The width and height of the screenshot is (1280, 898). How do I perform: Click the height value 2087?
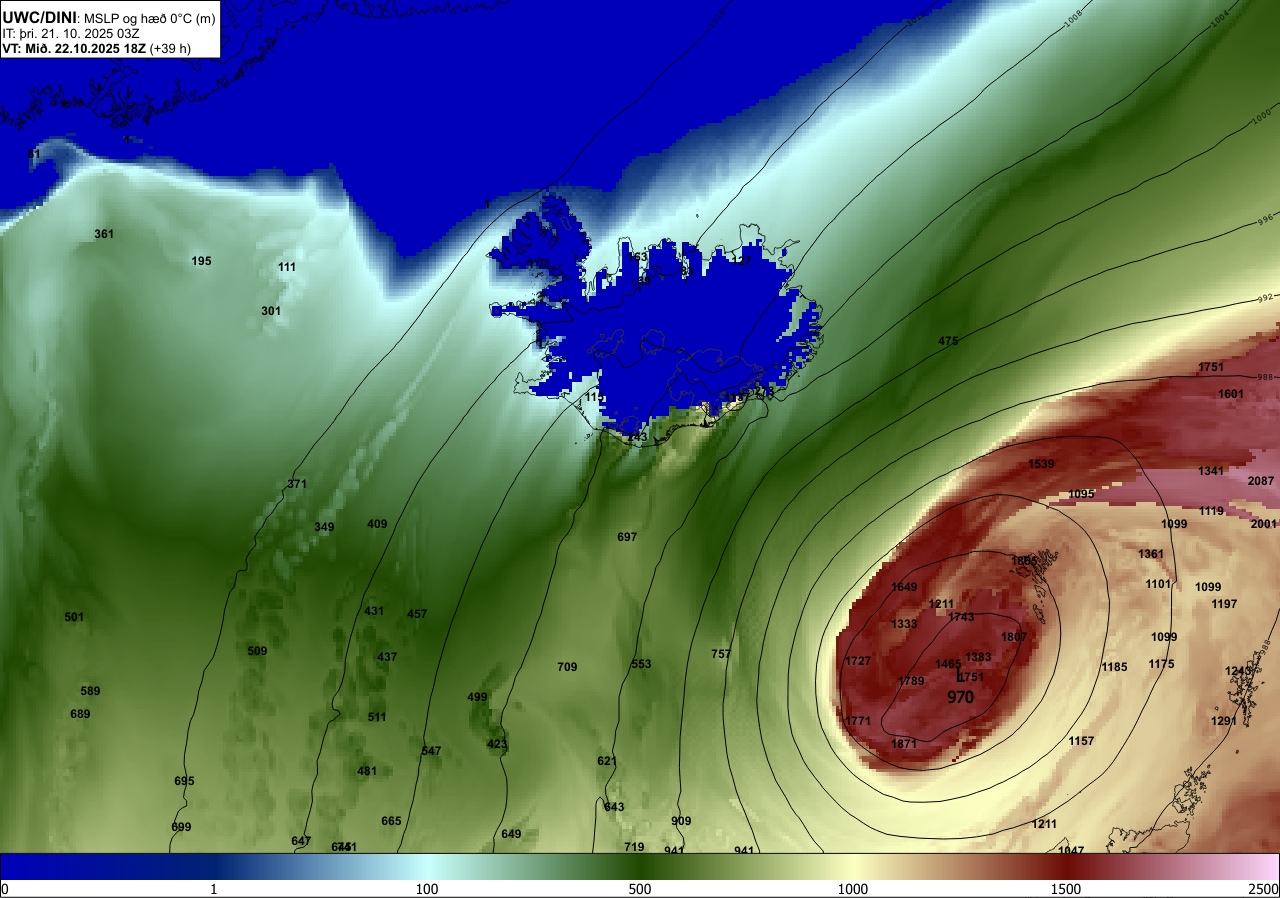tap(1262, 481)
